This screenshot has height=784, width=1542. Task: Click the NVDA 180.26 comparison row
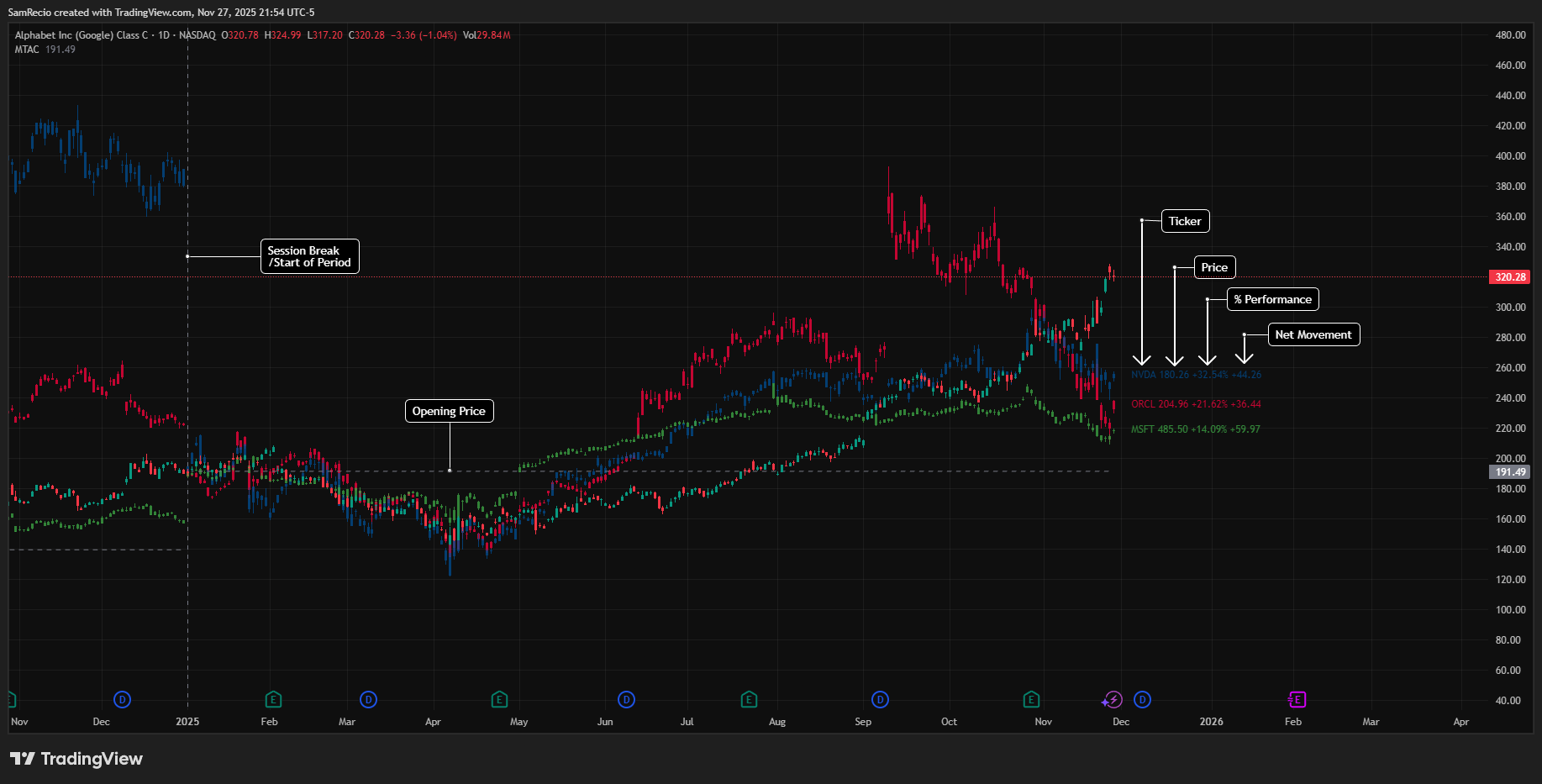[1196, 375]
